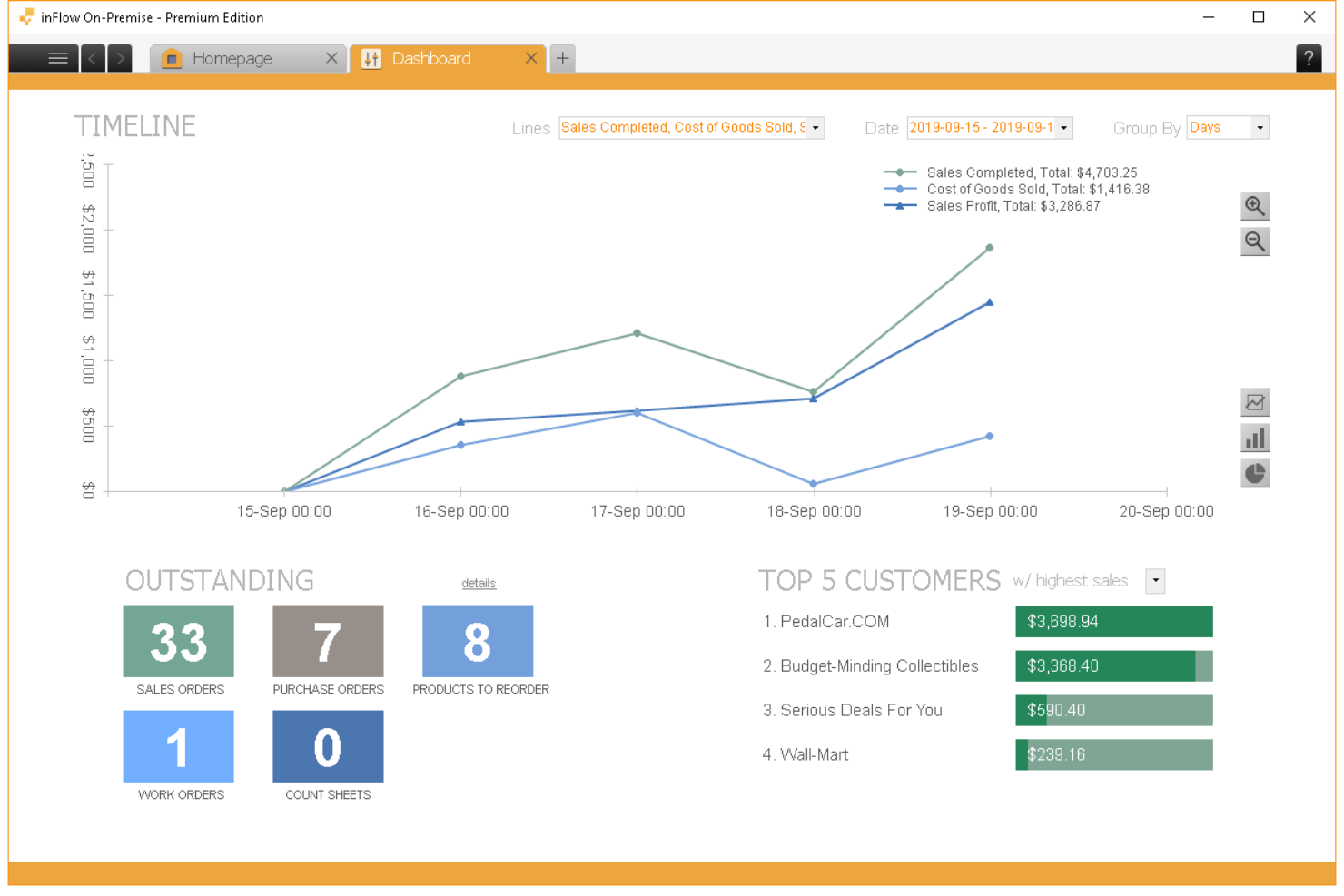Close the Dashboard tab
The image size is (1344, 896).
pyautogui.click(x=531, y=58)
